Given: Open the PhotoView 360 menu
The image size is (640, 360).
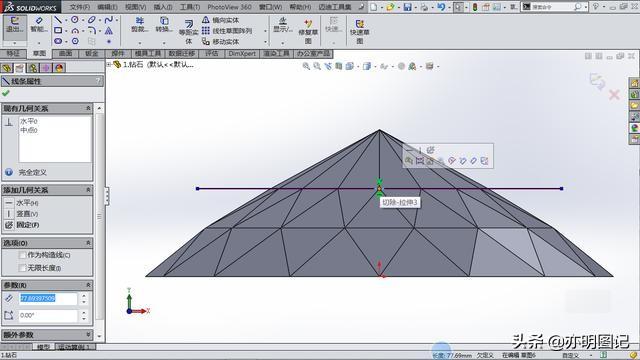Looking at the screenshot, I should click(x=229, y=7).
